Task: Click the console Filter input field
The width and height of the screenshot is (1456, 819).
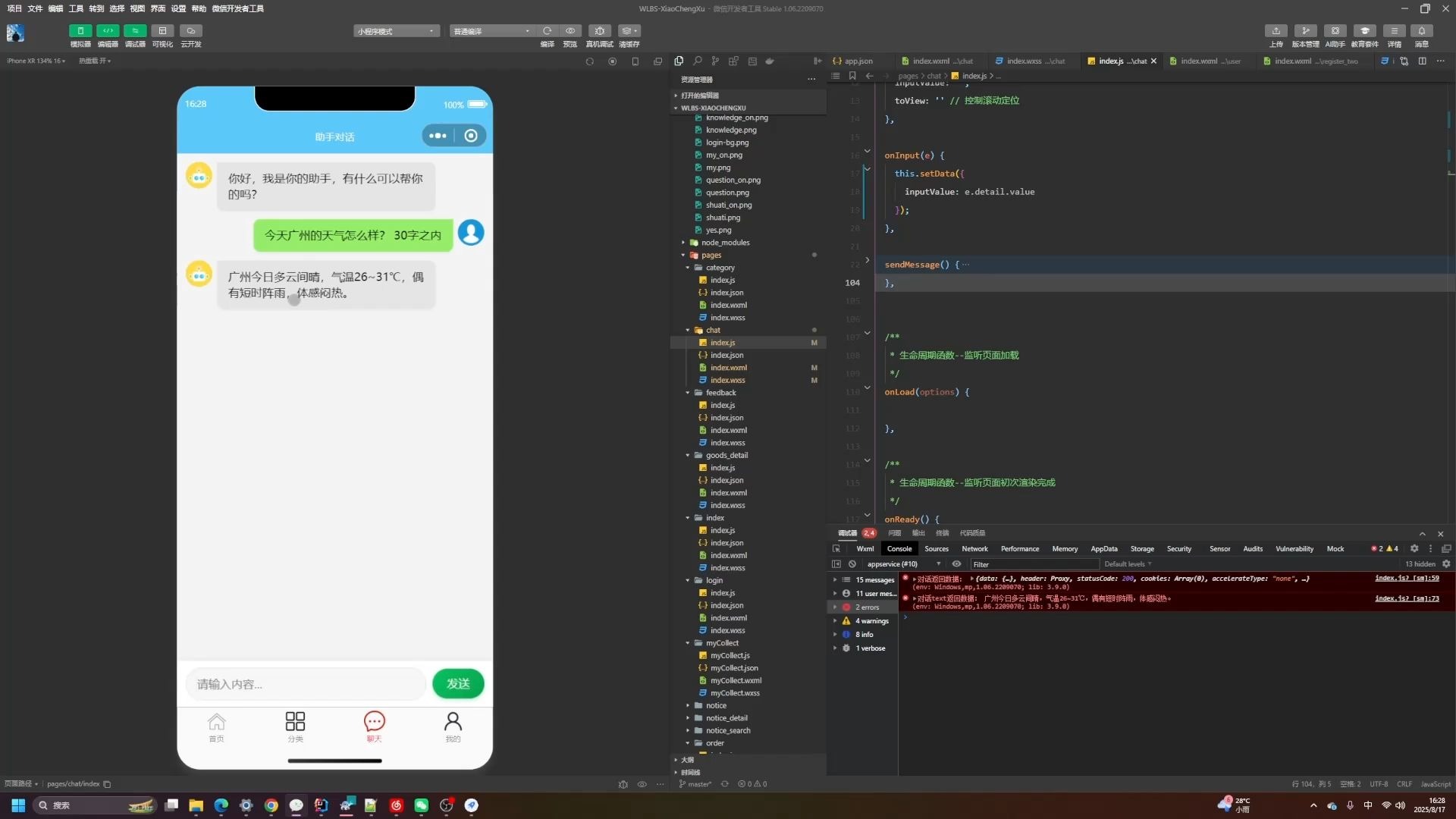Action: (x=1034, y=564)
